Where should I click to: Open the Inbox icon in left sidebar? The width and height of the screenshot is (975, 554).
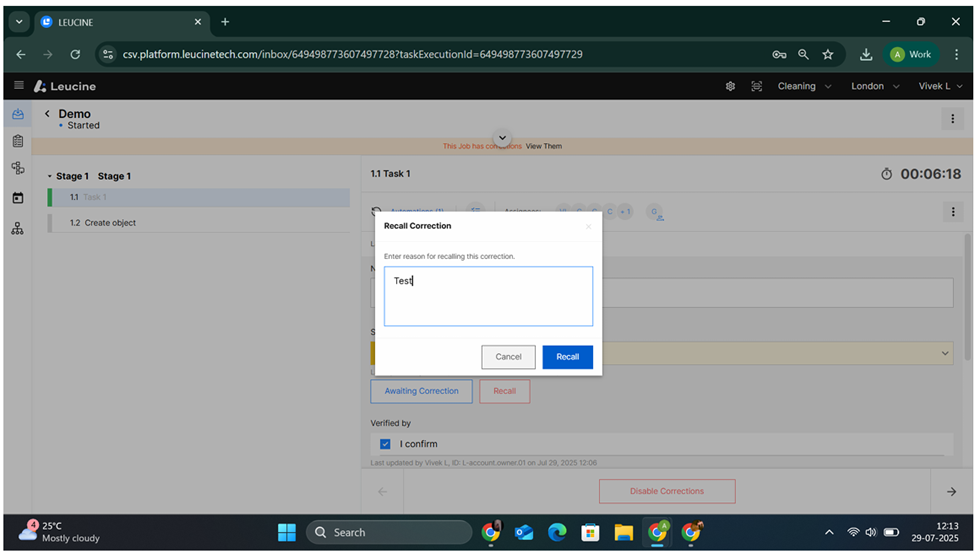pyautogui.click(x=18, y=114)
